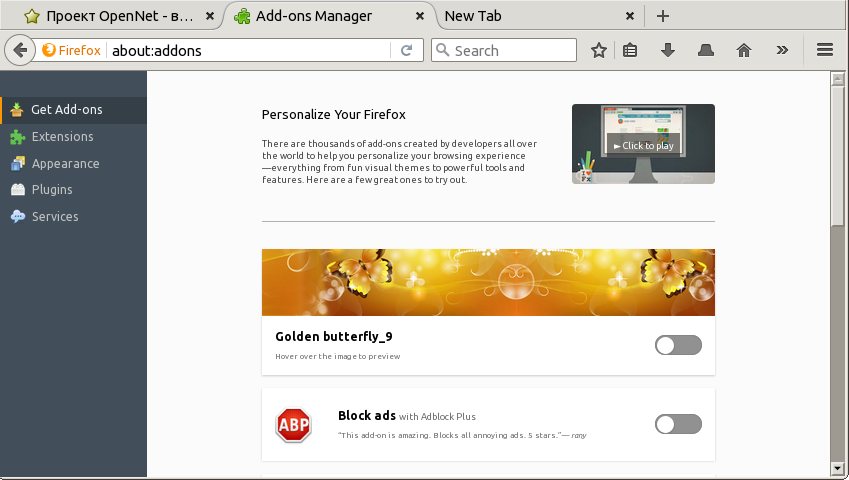Toggle on Block ads with Adblock Plus
This screenshot has height=480, width=849.
coord(678,425)
